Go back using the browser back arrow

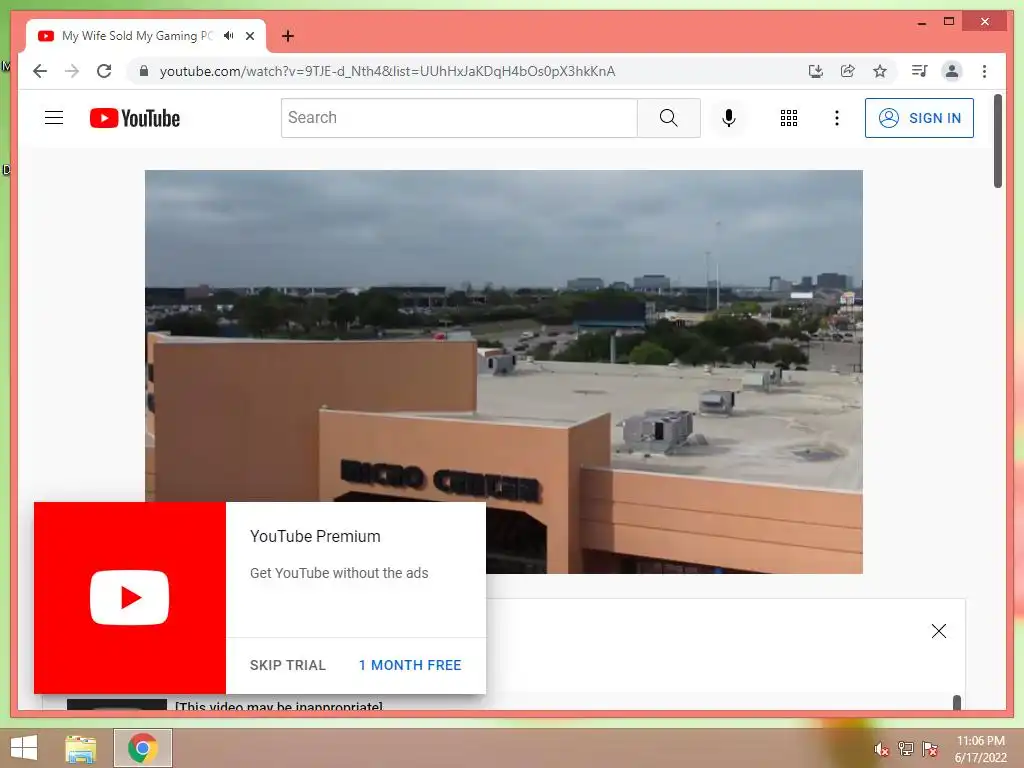click(40, 71)
